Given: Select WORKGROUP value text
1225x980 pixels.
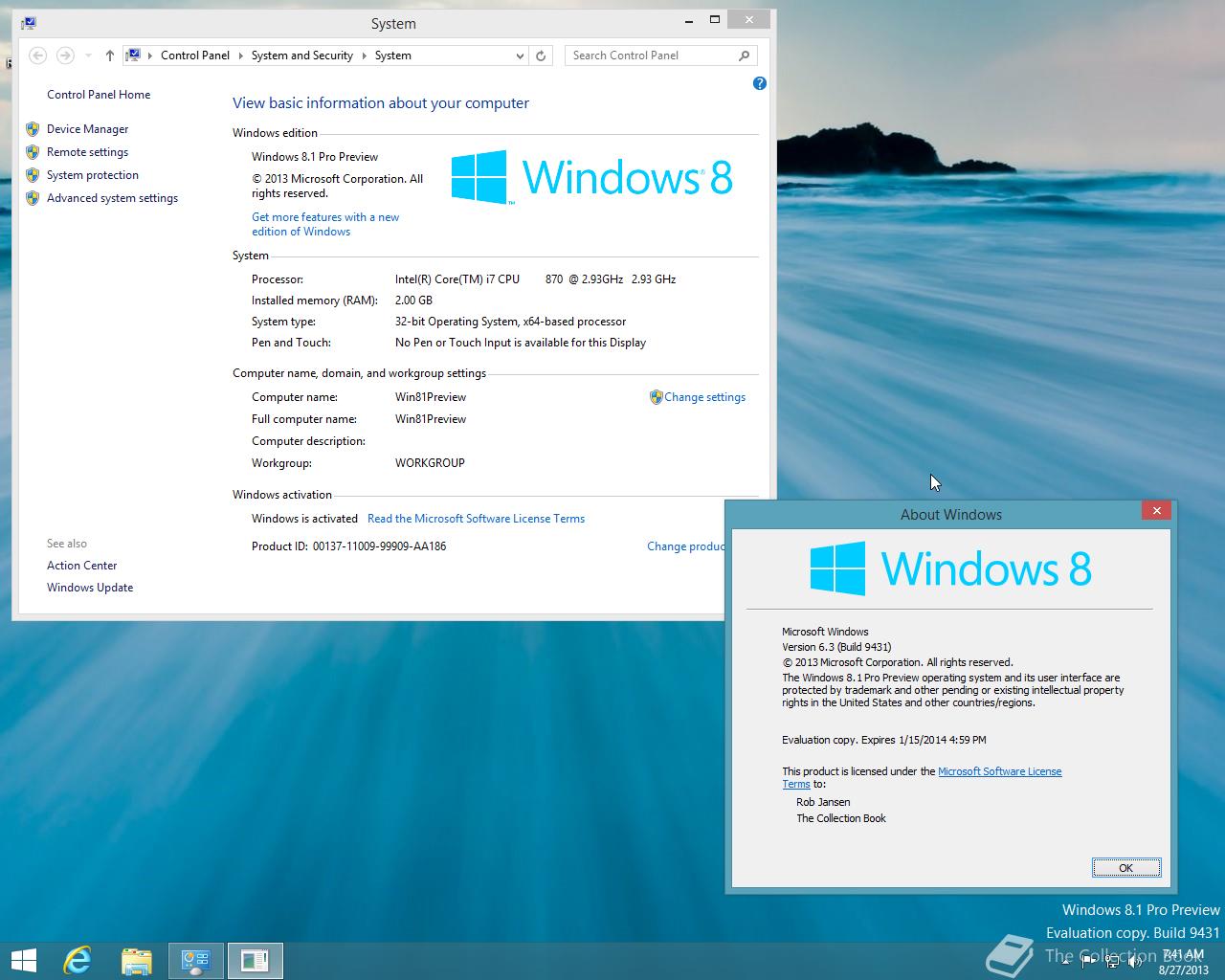Looking at the screenshot, I should tap(430, 463).
